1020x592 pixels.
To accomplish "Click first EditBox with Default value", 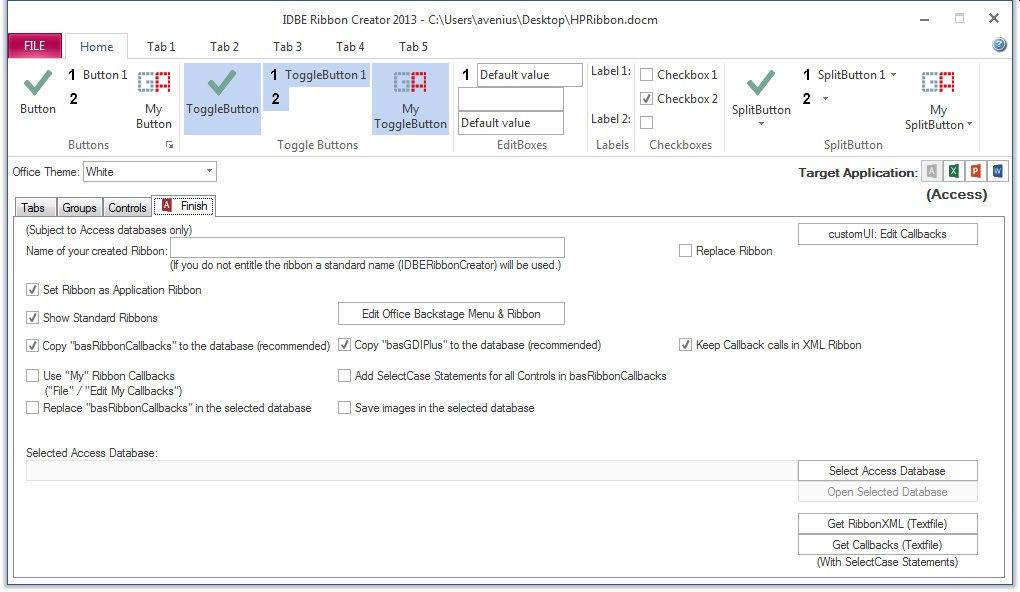I will tap(530, 75).
